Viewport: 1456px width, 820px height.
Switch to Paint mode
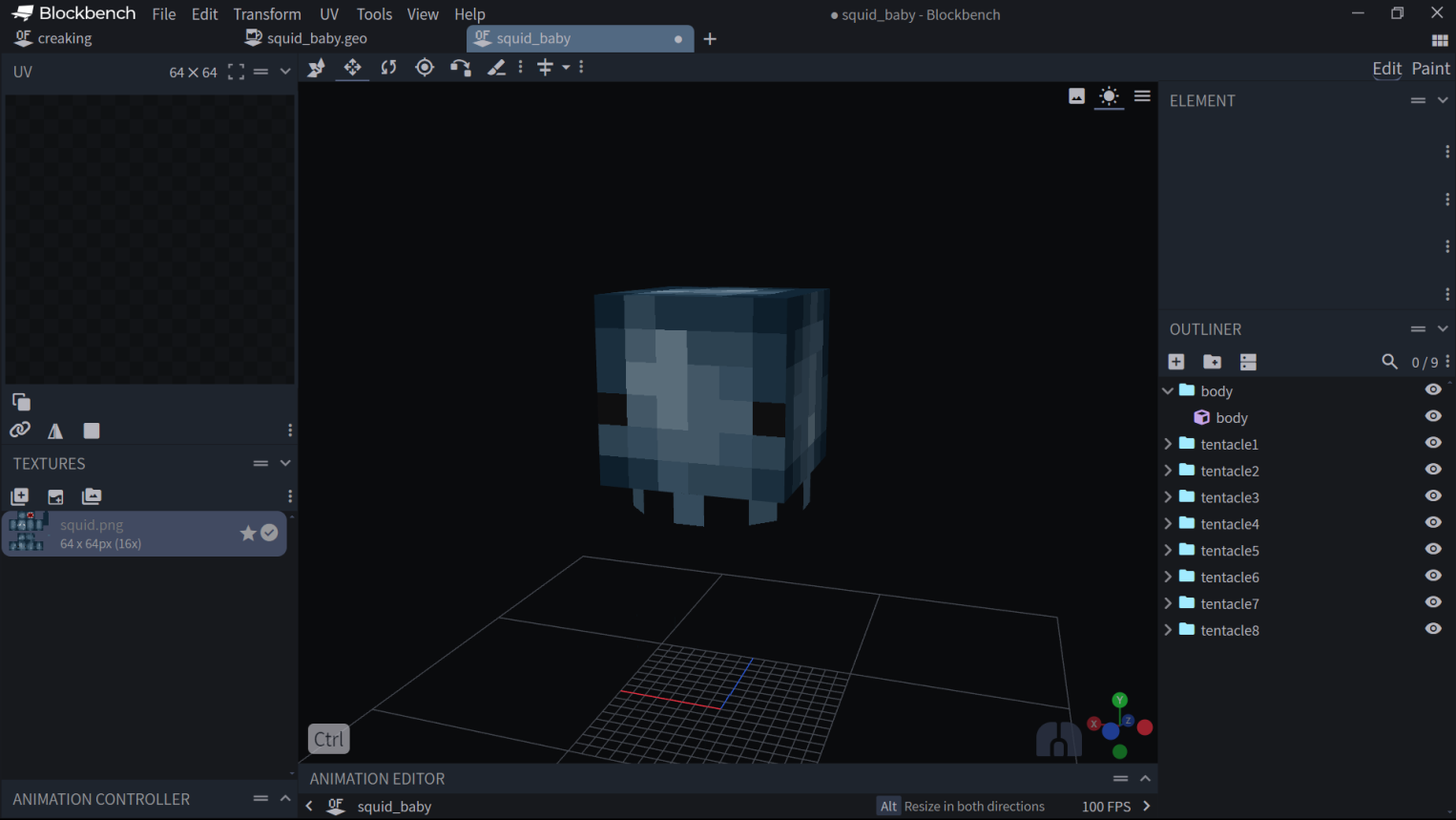[1430, 69]
